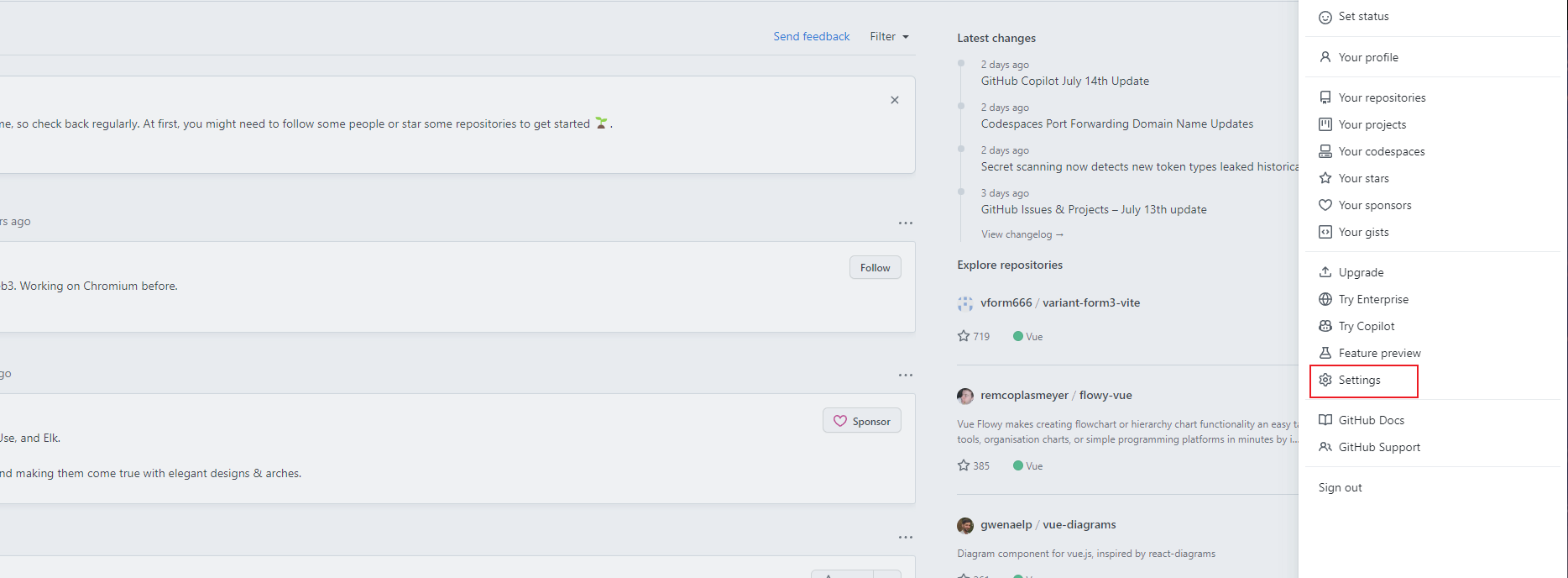
Task: Star the flowy-vue repository with 385 stars
Action: click(x=964, y=465)
